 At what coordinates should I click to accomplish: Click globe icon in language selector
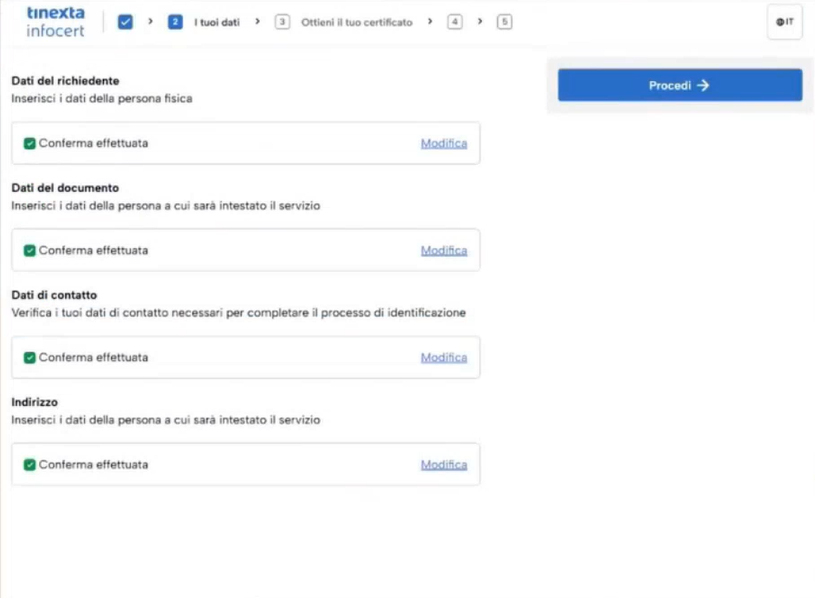[779, 22]
